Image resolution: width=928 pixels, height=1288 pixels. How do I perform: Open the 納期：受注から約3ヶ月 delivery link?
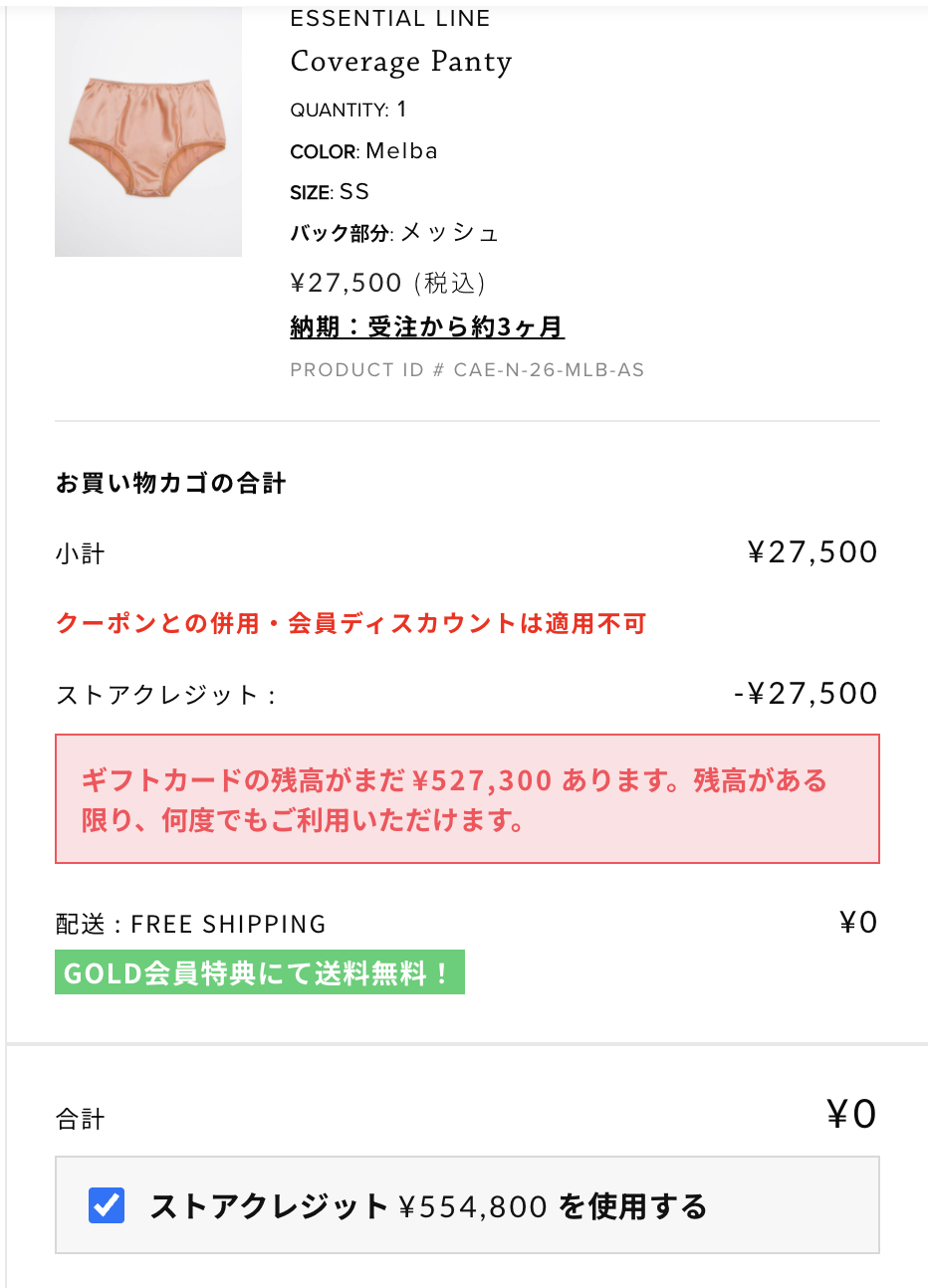pos(427,326)
